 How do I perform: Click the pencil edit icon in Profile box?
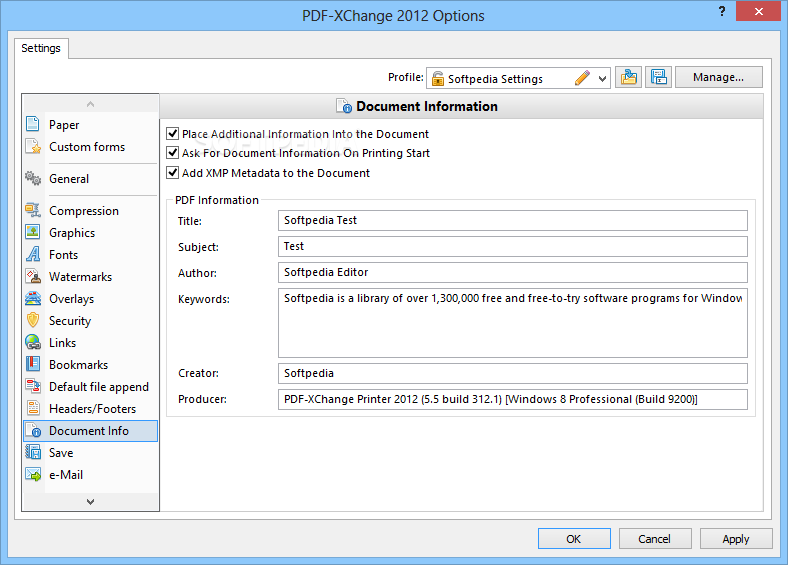click(x=582, y=78)
